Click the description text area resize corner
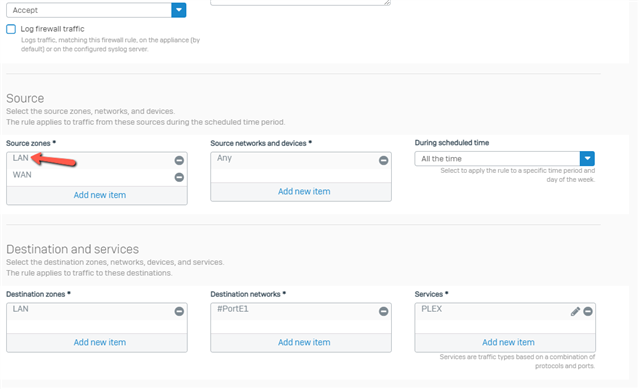This screenshot has width=639, height=389. coord(387,2)
